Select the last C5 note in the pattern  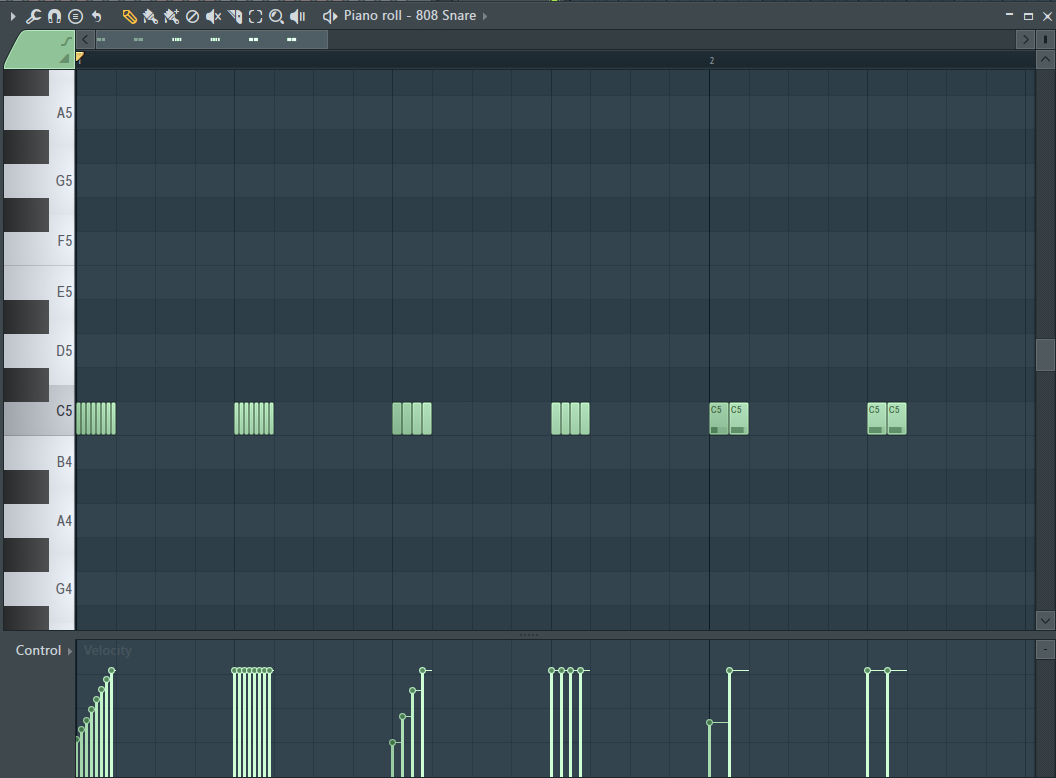pyautogui.click(x=896, y=419)
